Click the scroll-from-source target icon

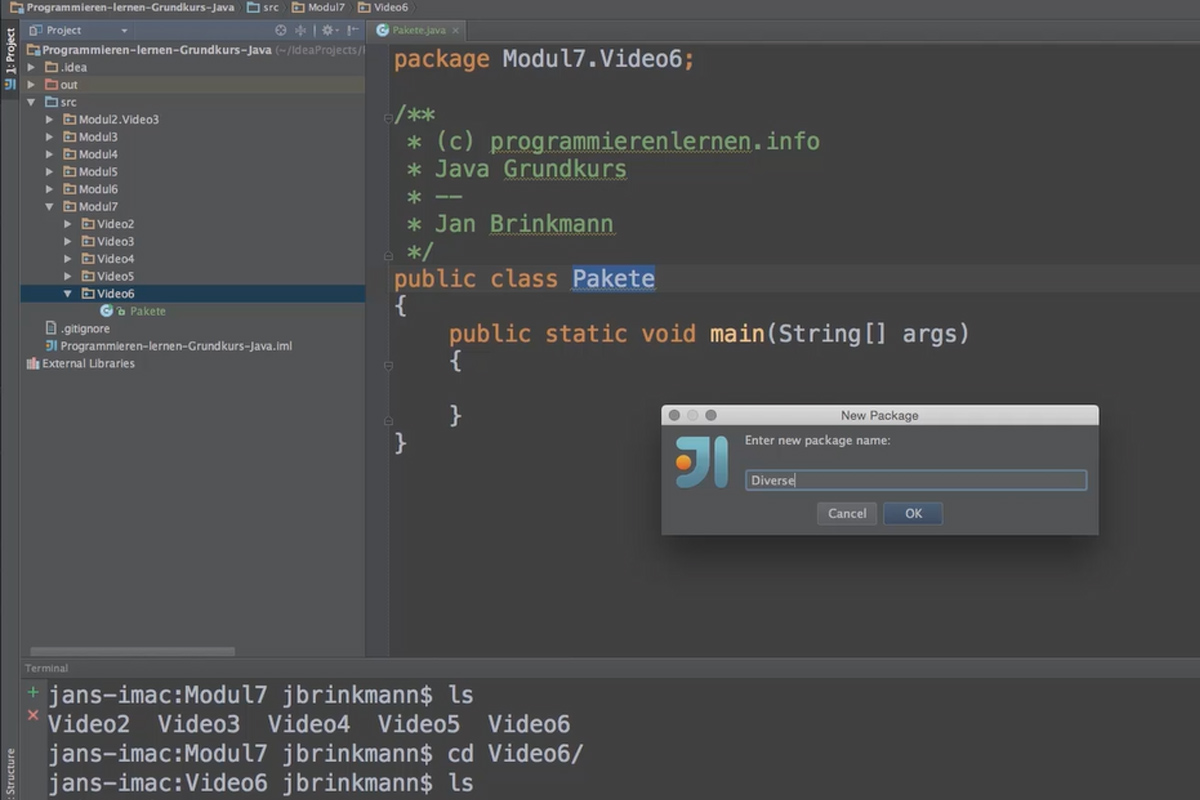[x=281, y=30]
